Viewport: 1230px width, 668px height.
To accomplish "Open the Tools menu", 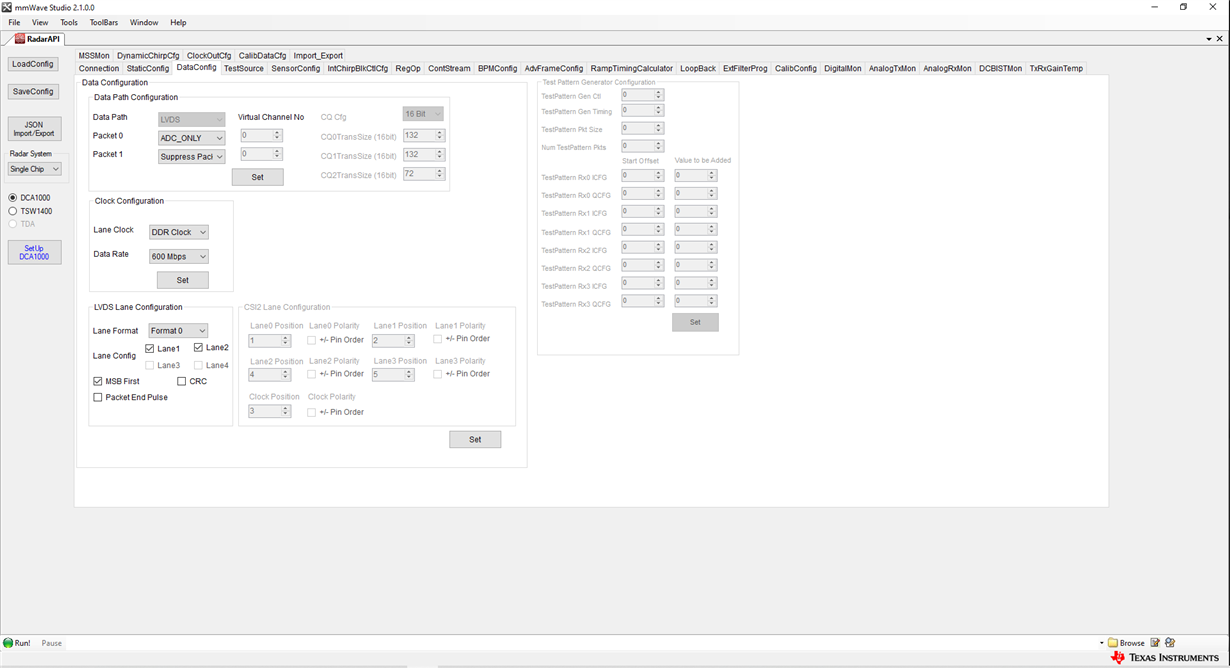I will (69, 22).
